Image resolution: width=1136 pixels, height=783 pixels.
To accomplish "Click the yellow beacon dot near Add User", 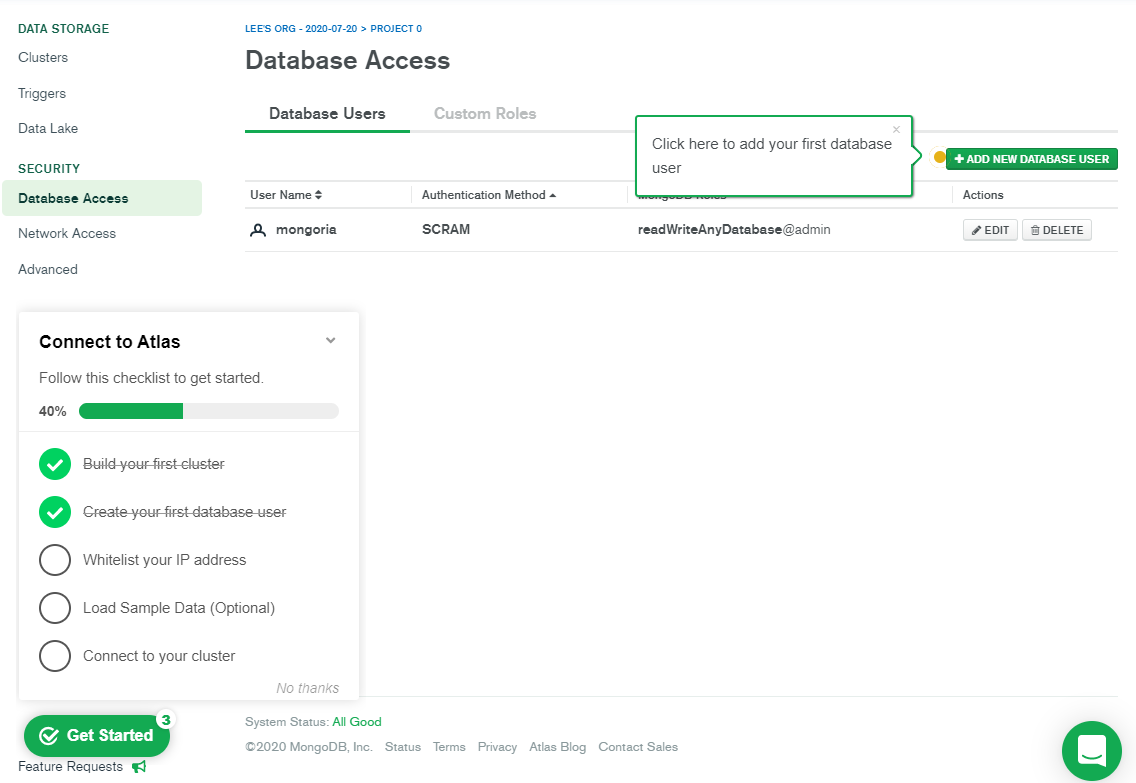I will point(939,157).
